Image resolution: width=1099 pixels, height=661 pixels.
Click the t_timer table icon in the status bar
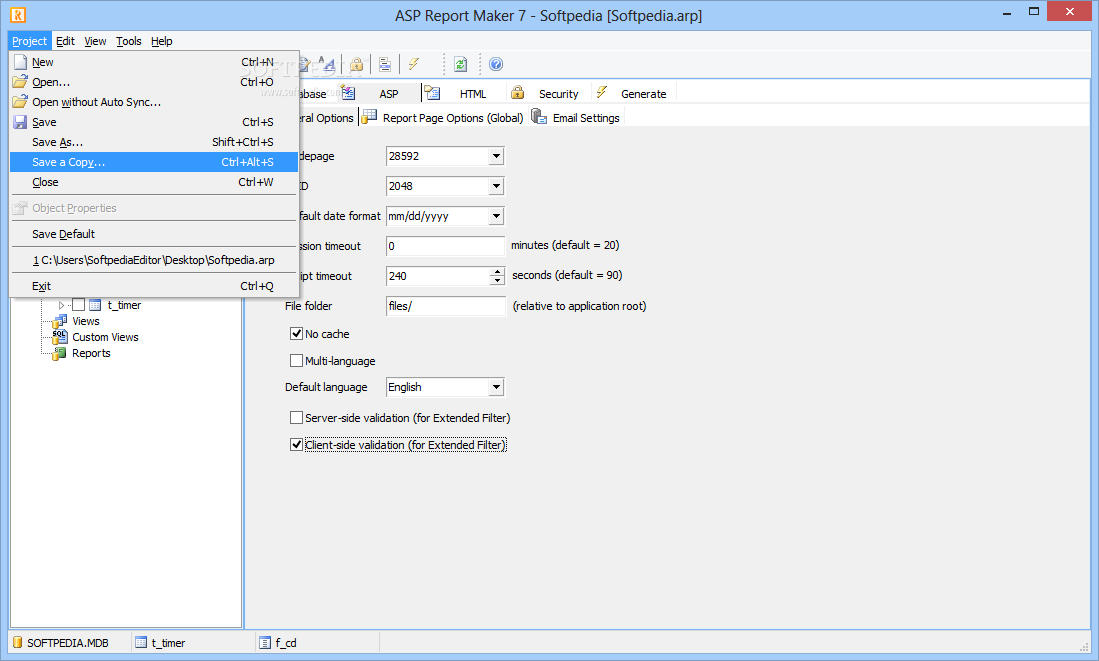click(x=141, y=643)
